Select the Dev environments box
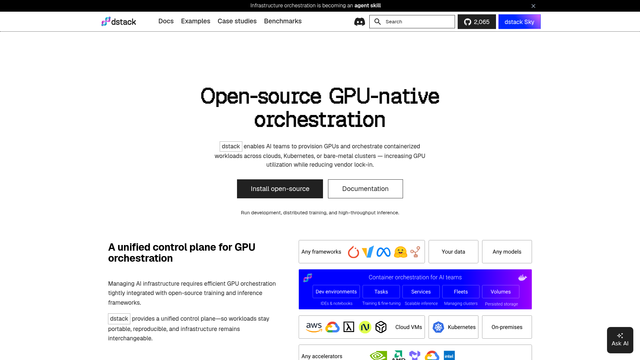Image resolution: width=640 pixels, height=360 pixels. [x=336, y=292]
